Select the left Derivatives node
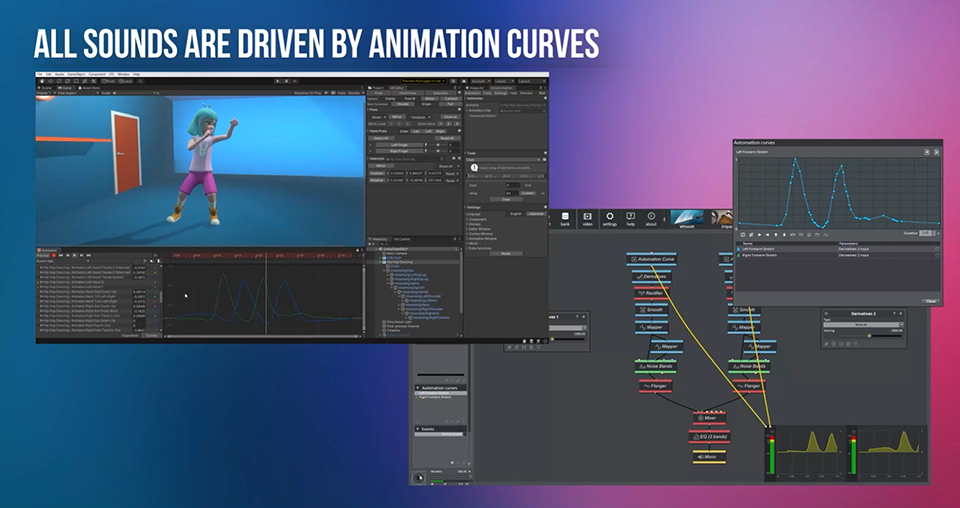The image size is (960, 508). point(651,277)
